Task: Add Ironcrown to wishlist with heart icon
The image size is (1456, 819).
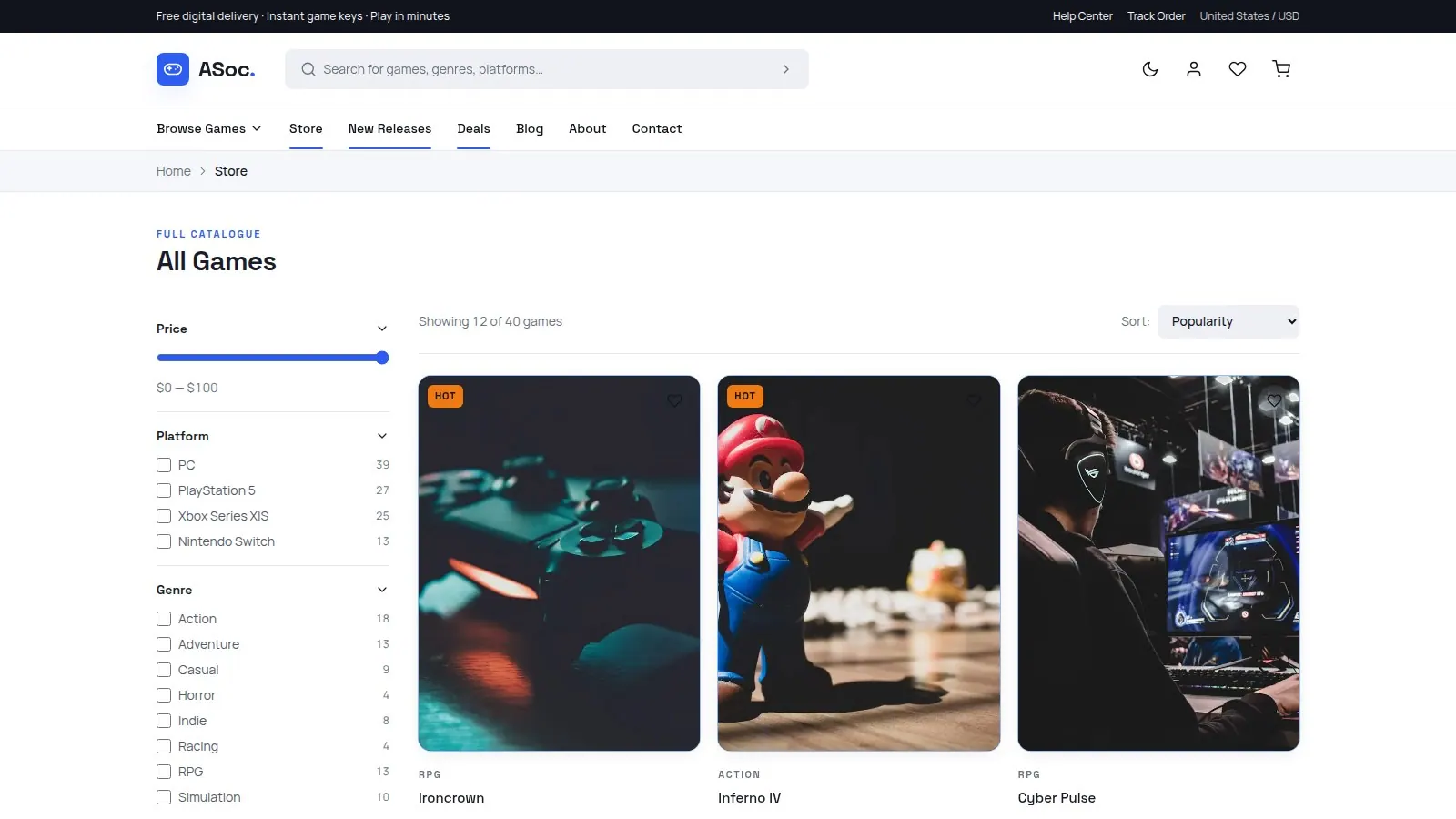Action: (674, 400)
